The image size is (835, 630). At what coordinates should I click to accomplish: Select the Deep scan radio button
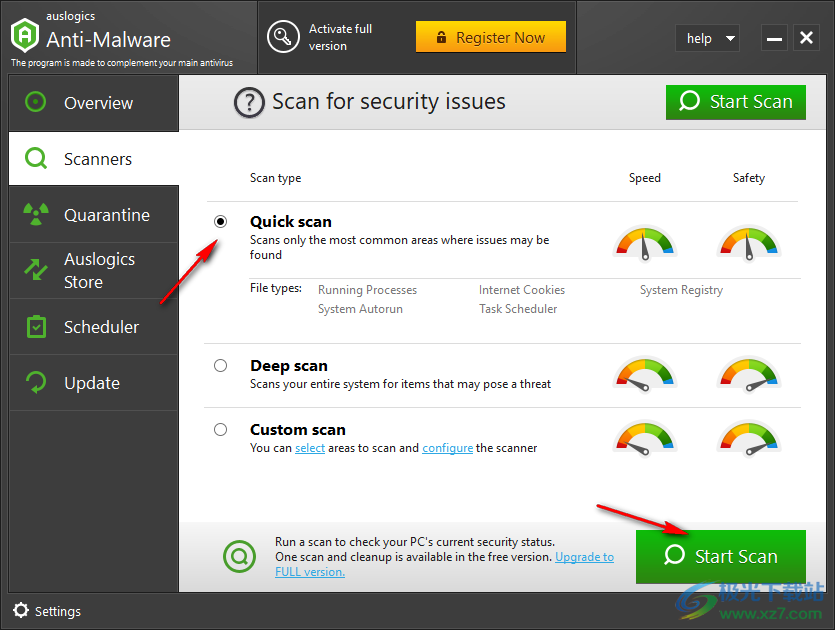[220, 366]
